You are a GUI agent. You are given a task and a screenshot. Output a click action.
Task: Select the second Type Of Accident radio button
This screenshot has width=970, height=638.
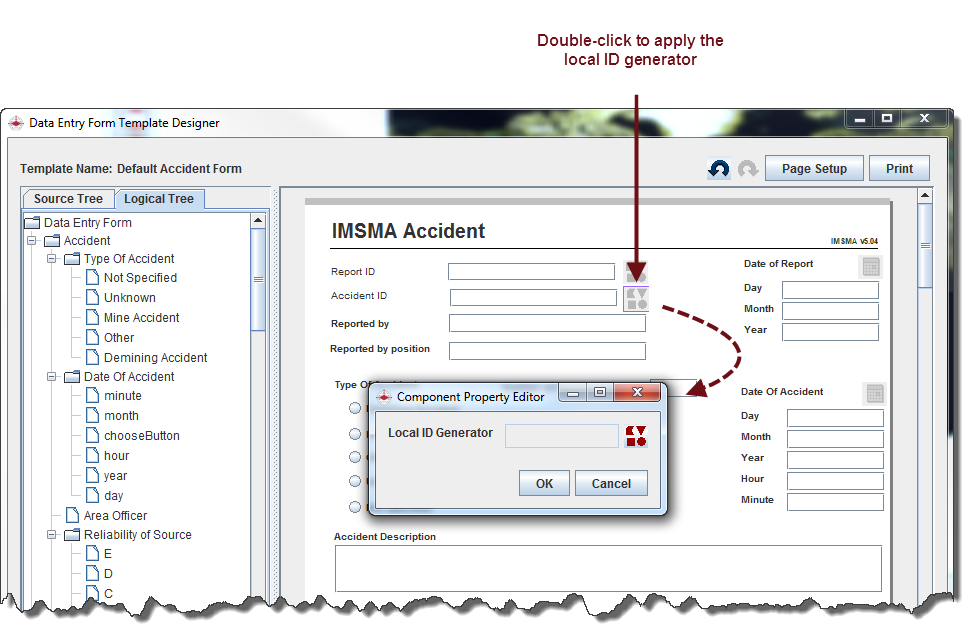[x=355, y=434]
